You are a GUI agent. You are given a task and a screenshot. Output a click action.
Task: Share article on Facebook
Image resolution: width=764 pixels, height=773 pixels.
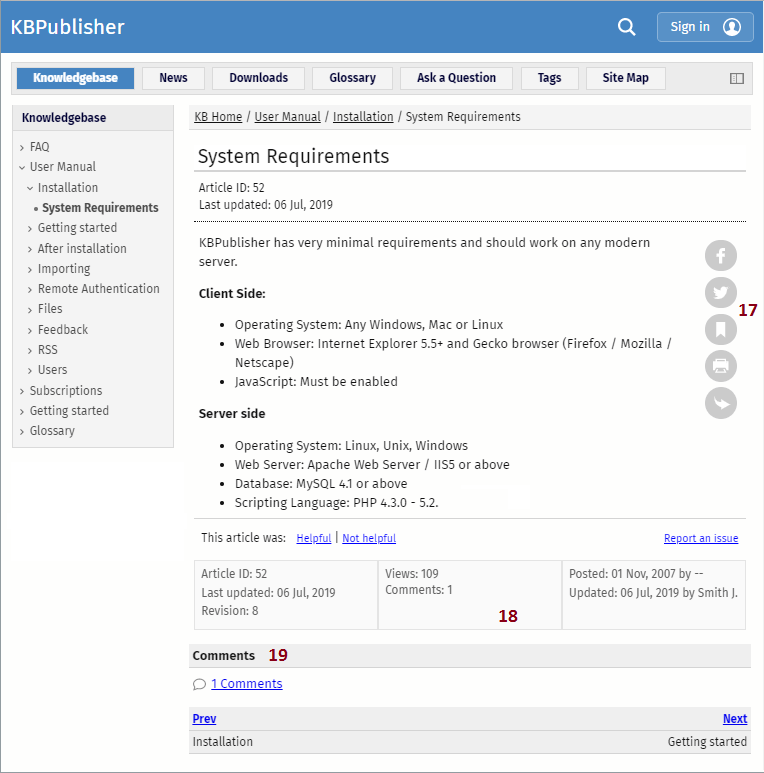pyautogui.click(x=721, y=255)
